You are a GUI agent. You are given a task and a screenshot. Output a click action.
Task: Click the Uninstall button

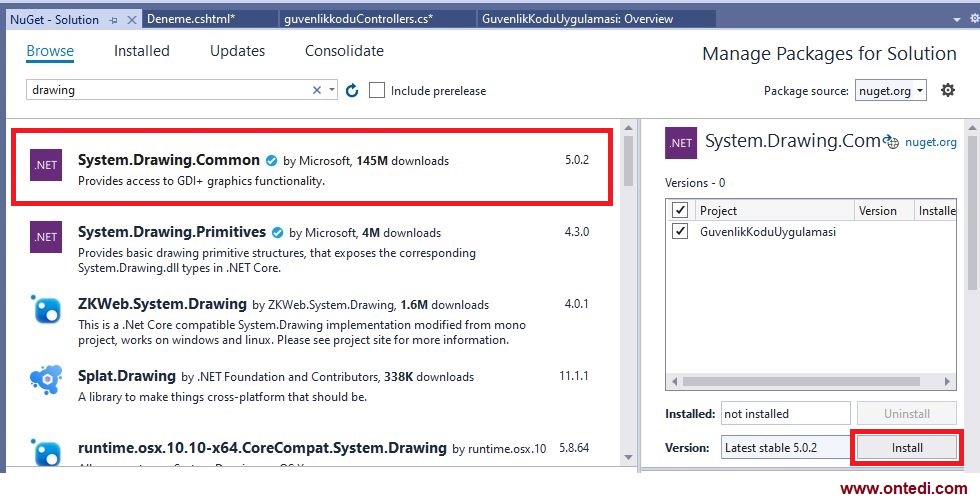tap(907, 414)
